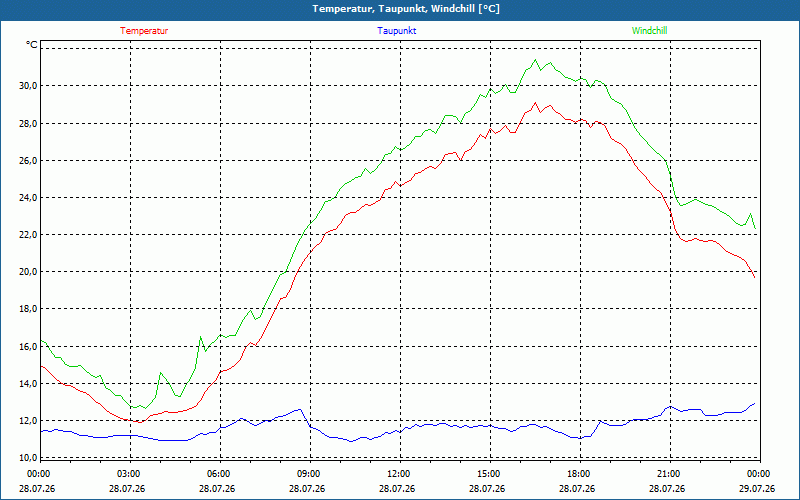The image size is (800, 500).
Task: Click the '°C' unit label on y-axis
Action: 32,45
